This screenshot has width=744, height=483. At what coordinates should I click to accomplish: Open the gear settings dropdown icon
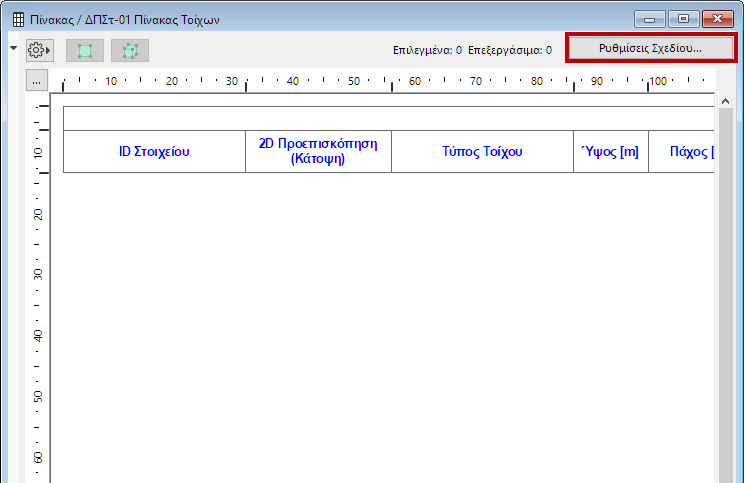[x=39, y=50]
